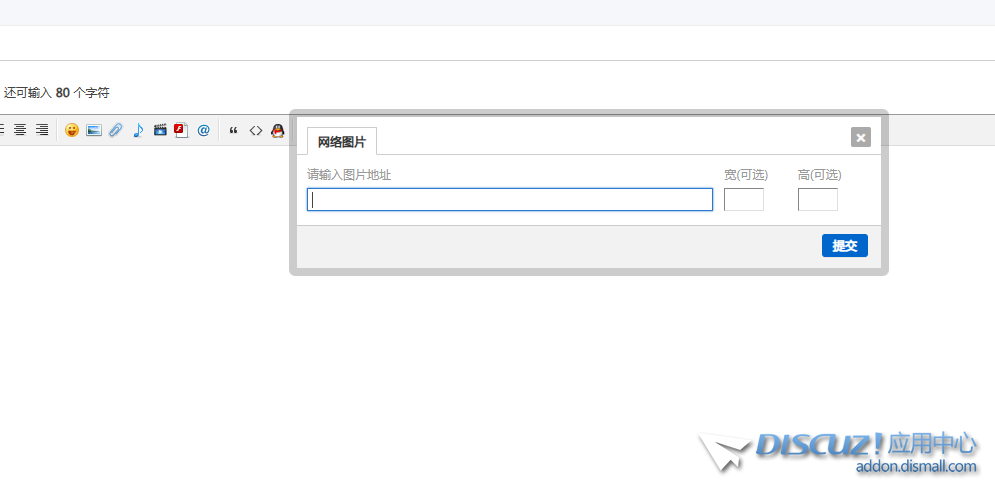The height and width of the screenshot is (492, 995).
Task: Select the 网络图片 tab
Action: click(x=342, y=142)
